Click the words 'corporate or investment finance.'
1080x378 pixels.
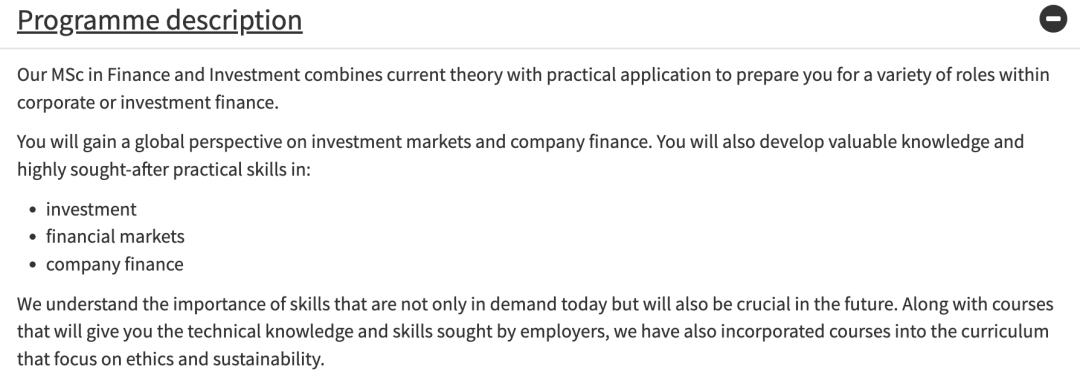click(148, 103)
